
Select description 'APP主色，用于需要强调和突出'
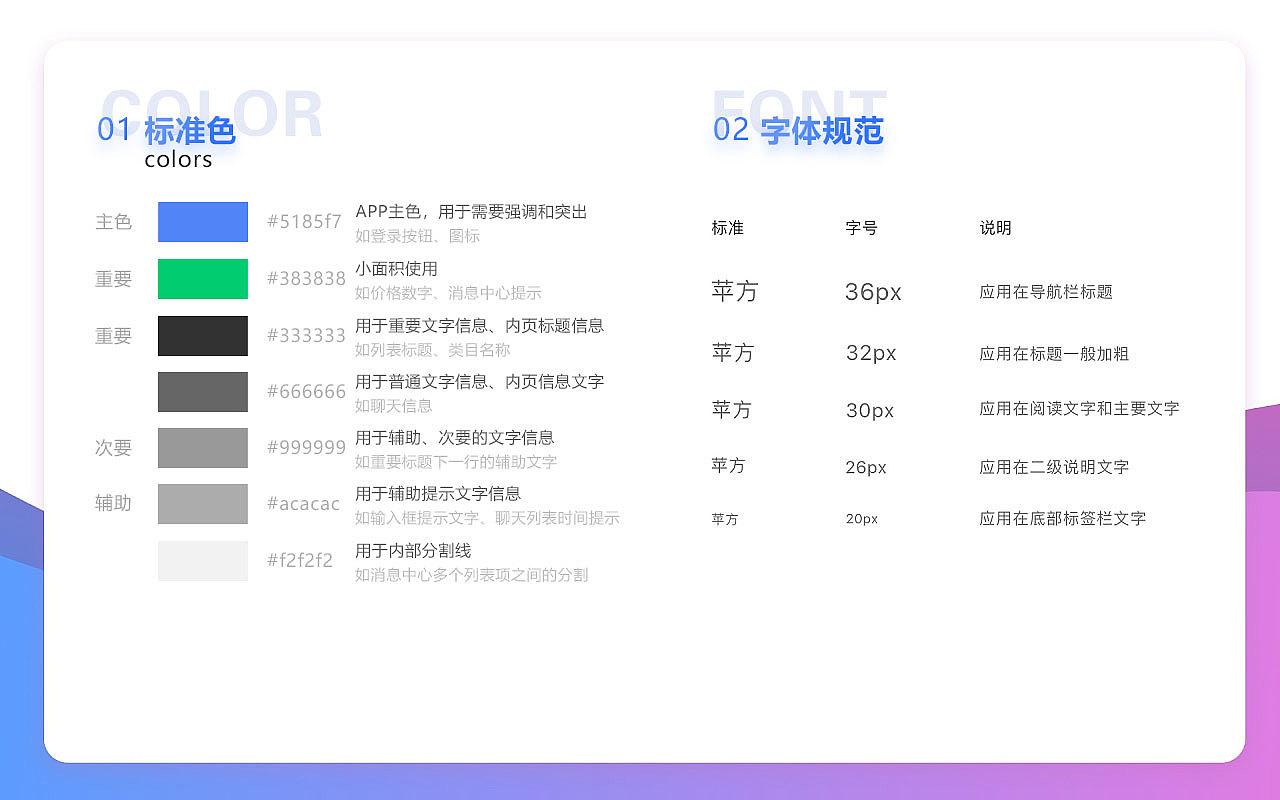click(x=471, y=212)
